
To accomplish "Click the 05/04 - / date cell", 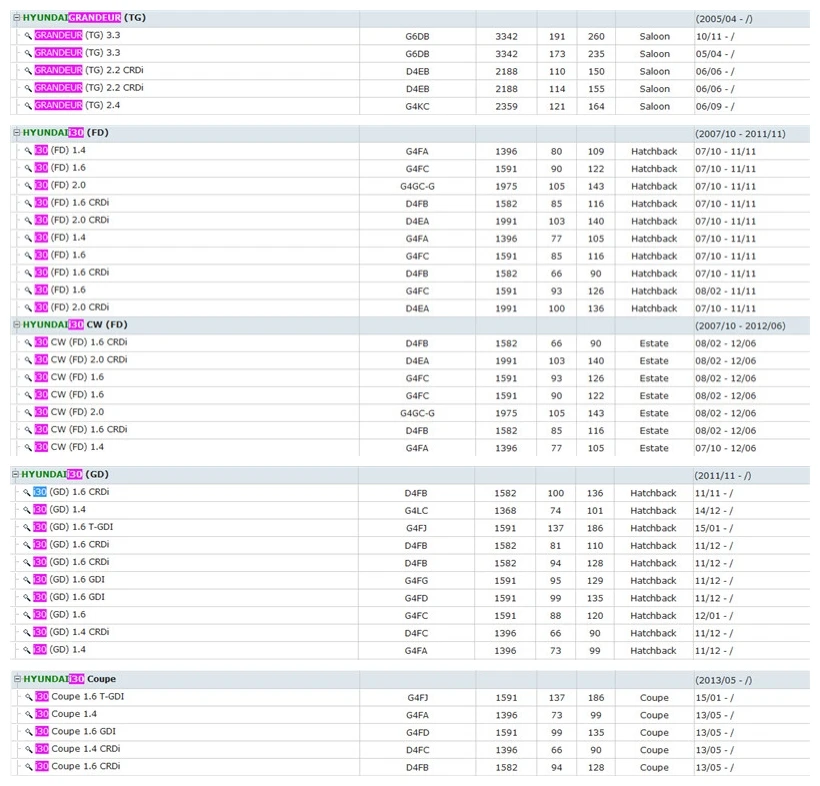I will pyautogui.click(x=715, y=54).
